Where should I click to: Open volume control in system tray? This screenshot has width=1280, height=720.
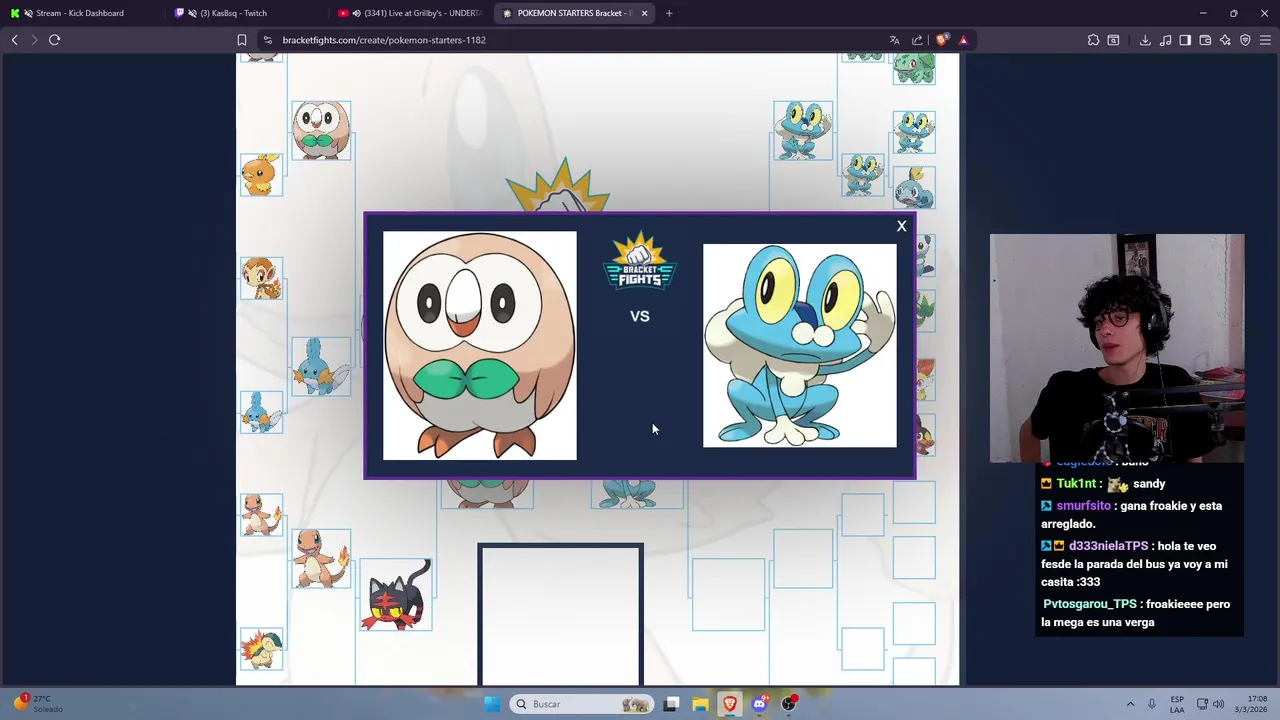click(x=1218, y=704)
